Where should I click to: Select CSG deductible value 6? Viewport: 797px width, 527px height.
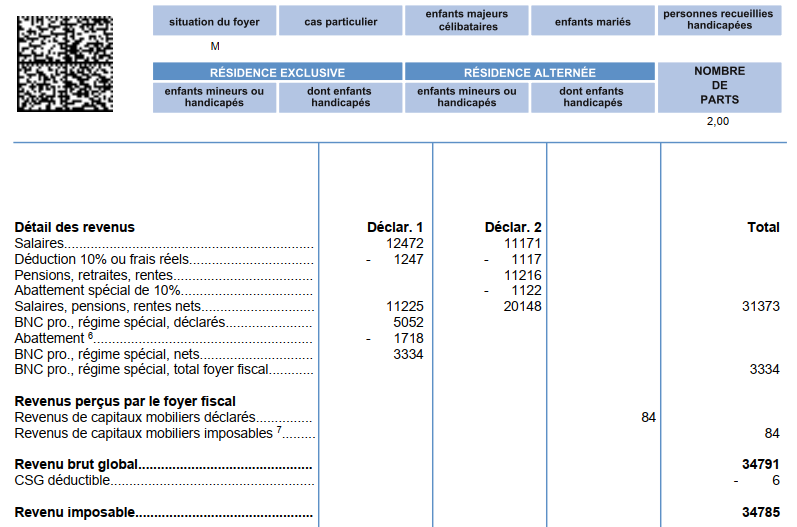pyautogui.click(x=776, y=480)
